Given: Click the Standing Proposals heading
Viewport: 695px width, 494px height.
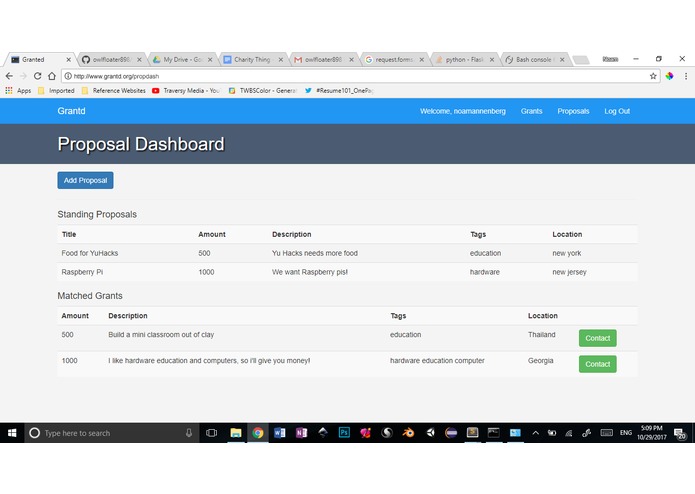Looking at the screenshot, I should [x=97, y=214].
